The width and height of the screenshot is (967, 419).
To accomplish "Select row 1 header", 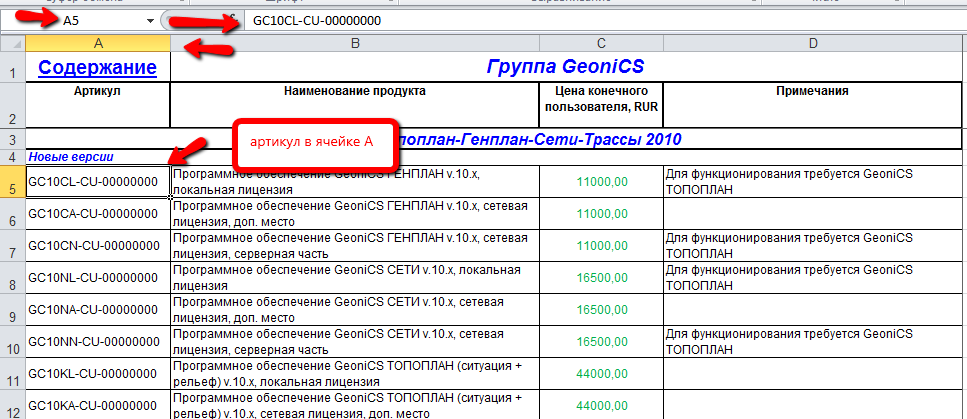I will coord(13,67).
